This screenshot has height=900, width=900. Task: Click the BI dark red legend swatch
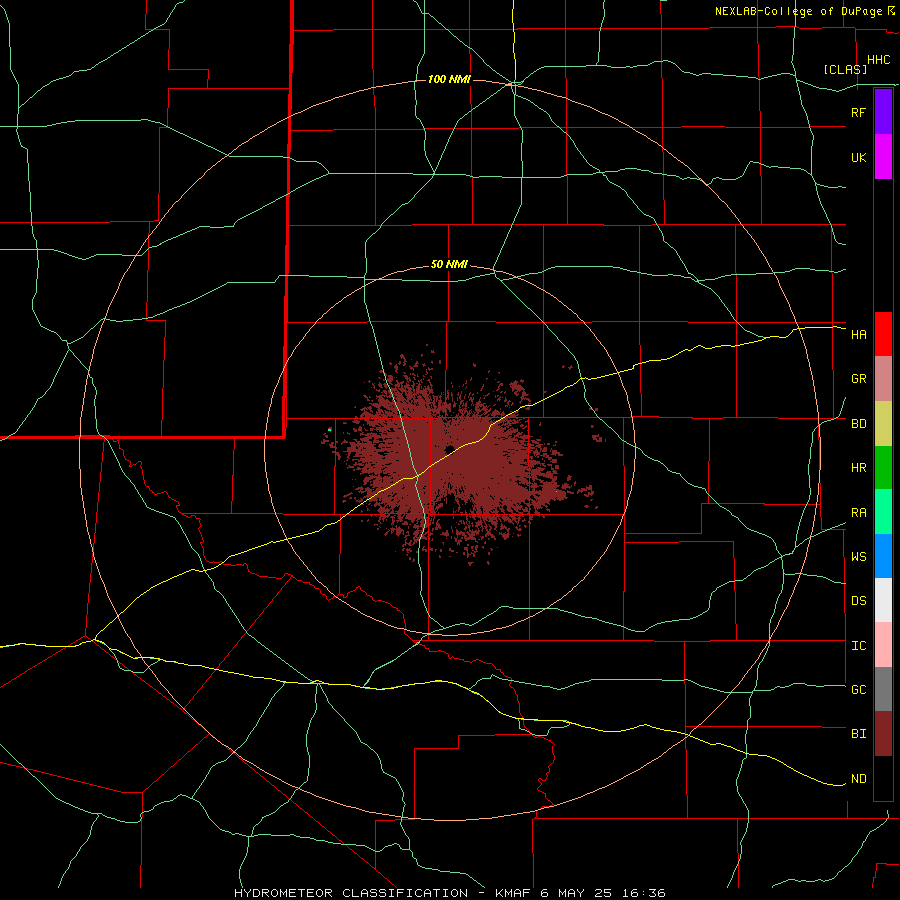pos(883,734)
